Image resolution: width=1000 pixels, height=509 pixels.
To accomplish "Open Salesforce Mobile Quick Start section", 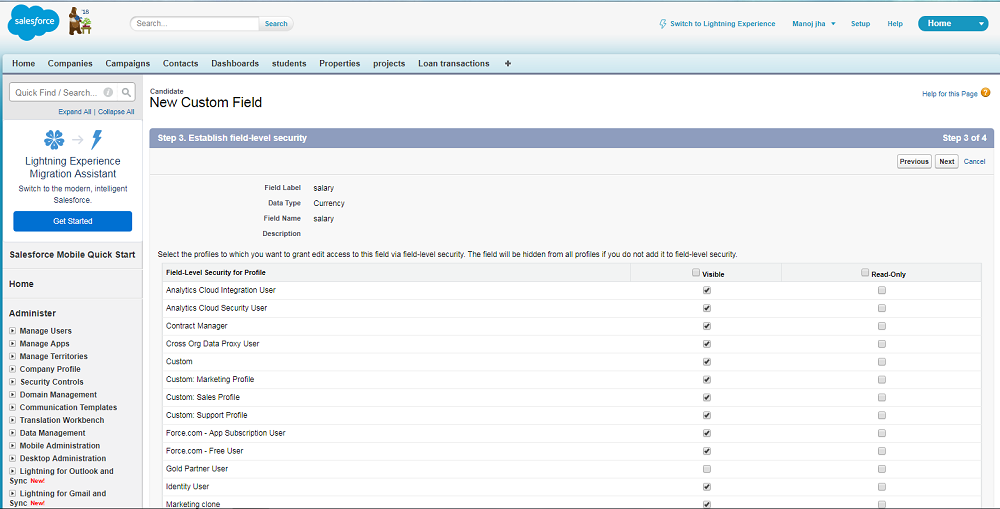I will coord(72,254).
